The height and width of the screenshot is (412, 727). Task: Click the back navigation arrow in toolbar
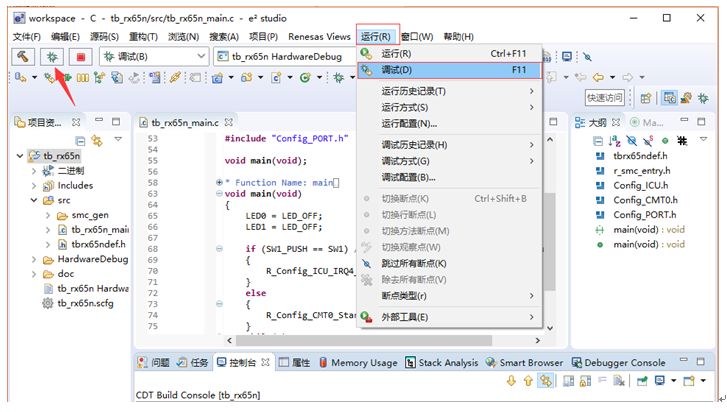pos(598,77)
